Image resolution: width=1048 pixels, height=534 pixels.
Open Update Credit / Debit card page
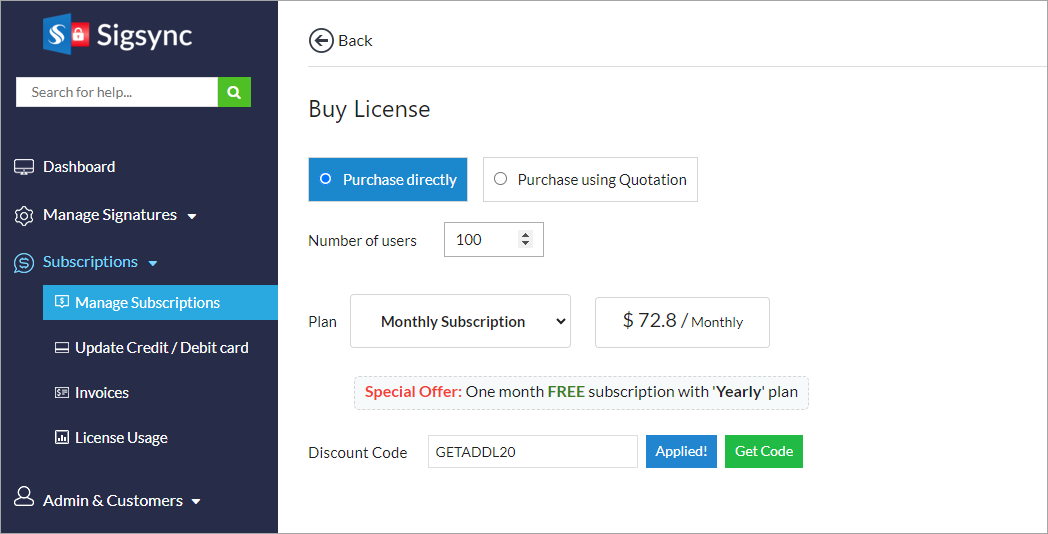pyautogui.click(x=161, y=348)
